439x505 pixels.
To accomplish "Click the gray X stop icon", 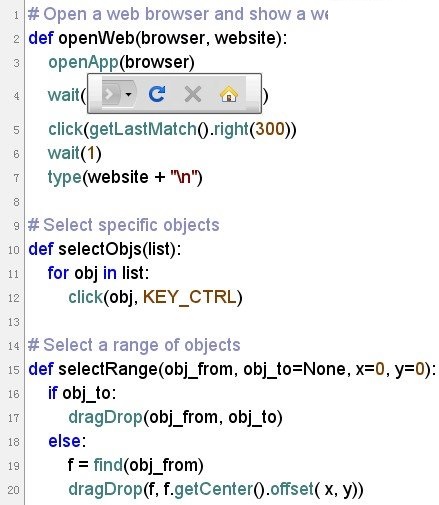I will click(193, 94).
